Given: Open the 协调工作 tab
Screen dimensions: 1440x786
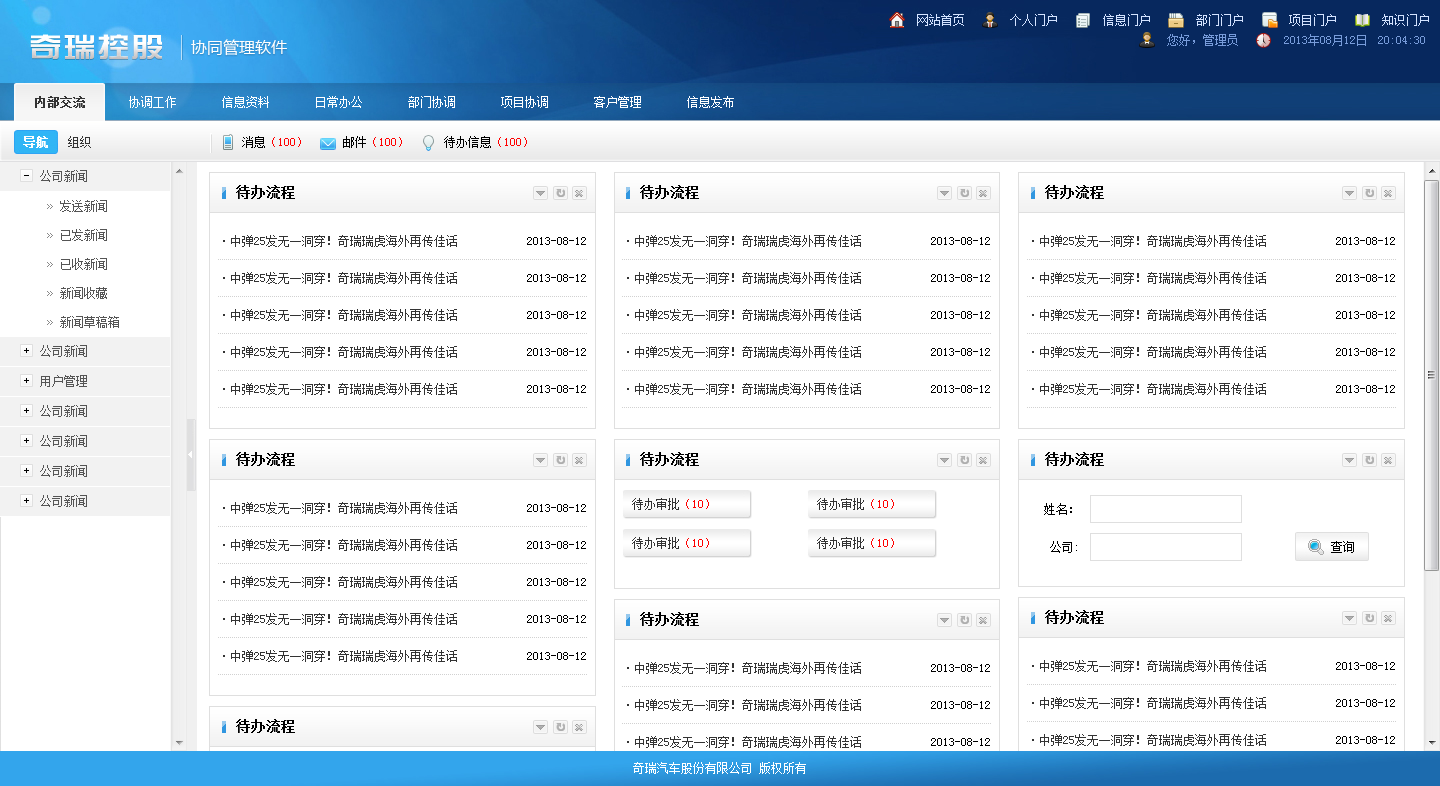Looking at the screenshot, I should (152, 102).
